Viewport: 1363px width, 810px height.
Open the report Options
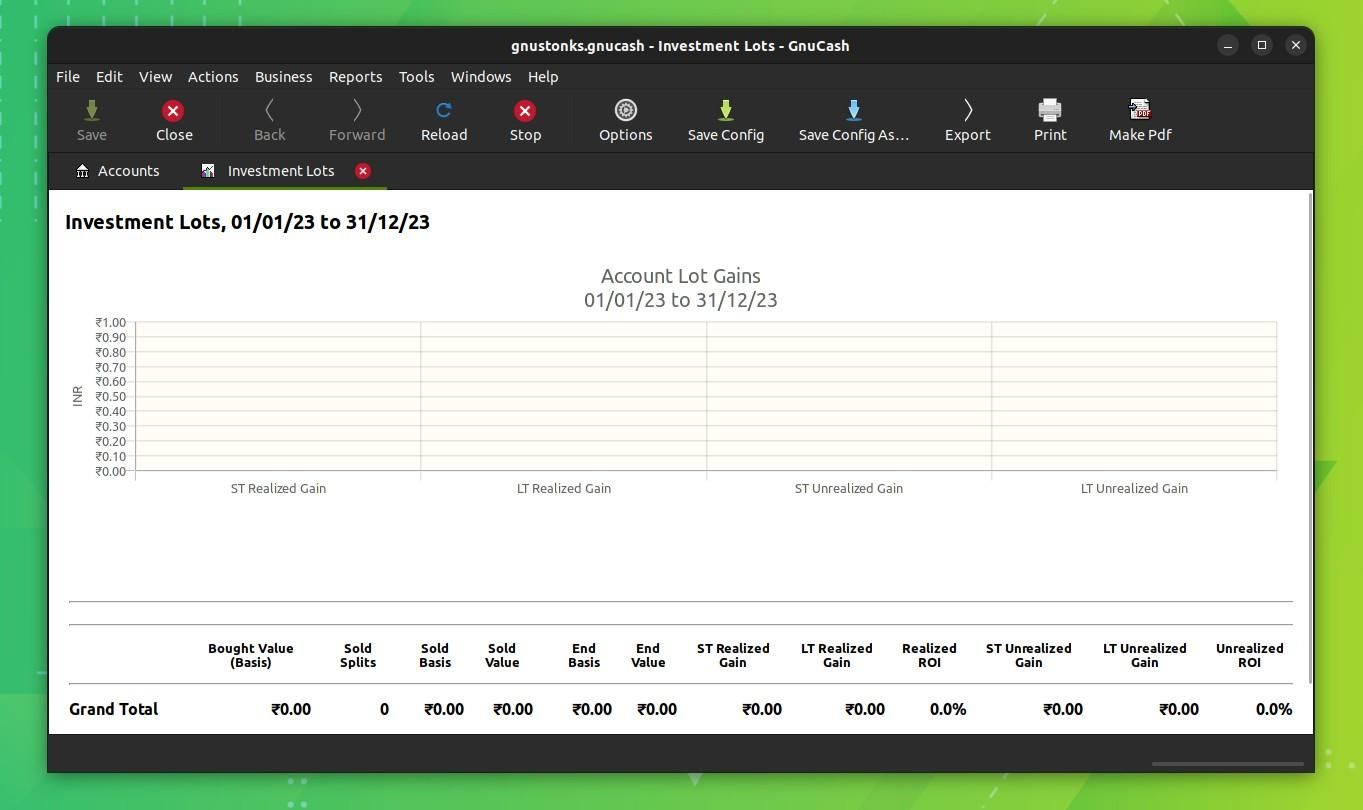click(x=625, y=120)
